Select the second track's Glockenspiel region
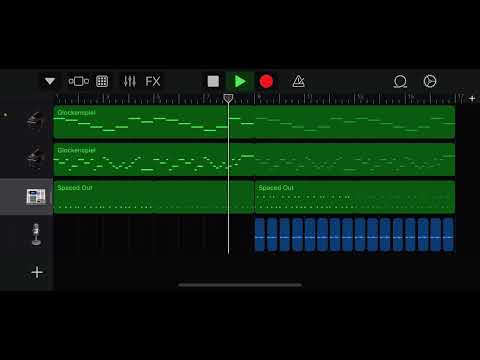Screen dimensions: 480x360 pyautogui.click(x=254, y=159)
